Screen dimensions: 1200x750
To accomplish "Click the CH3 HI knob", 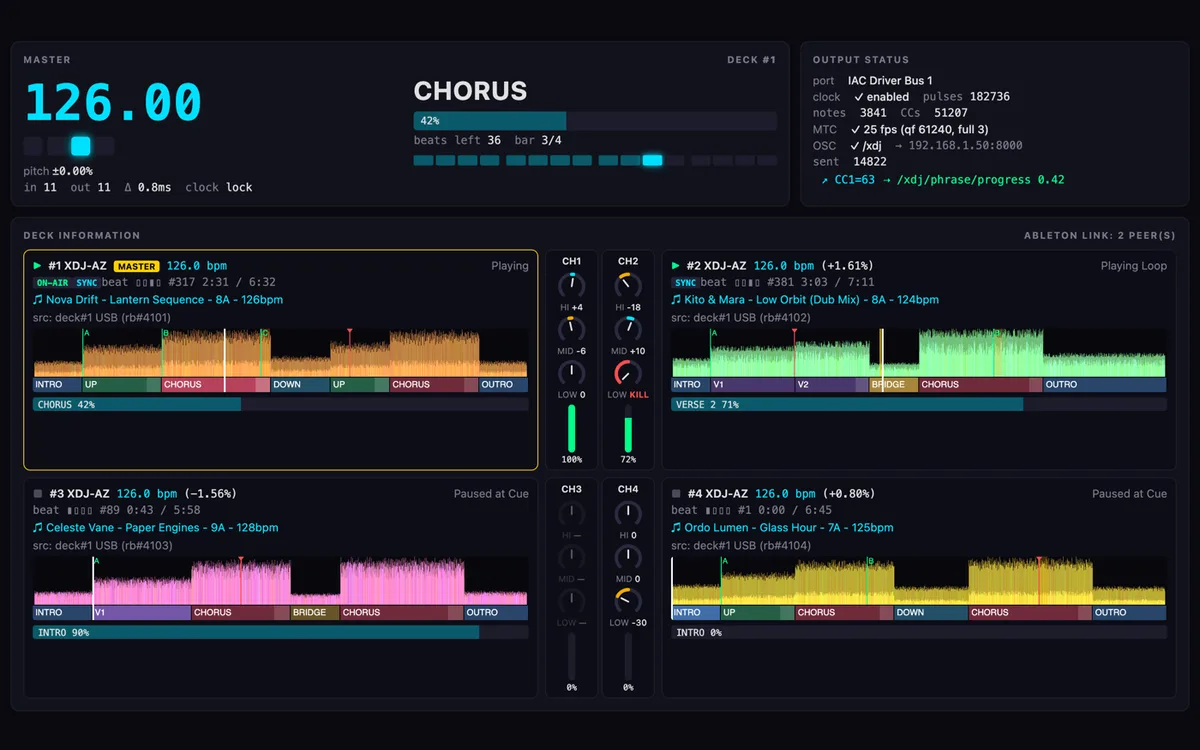I will point(572,514).
